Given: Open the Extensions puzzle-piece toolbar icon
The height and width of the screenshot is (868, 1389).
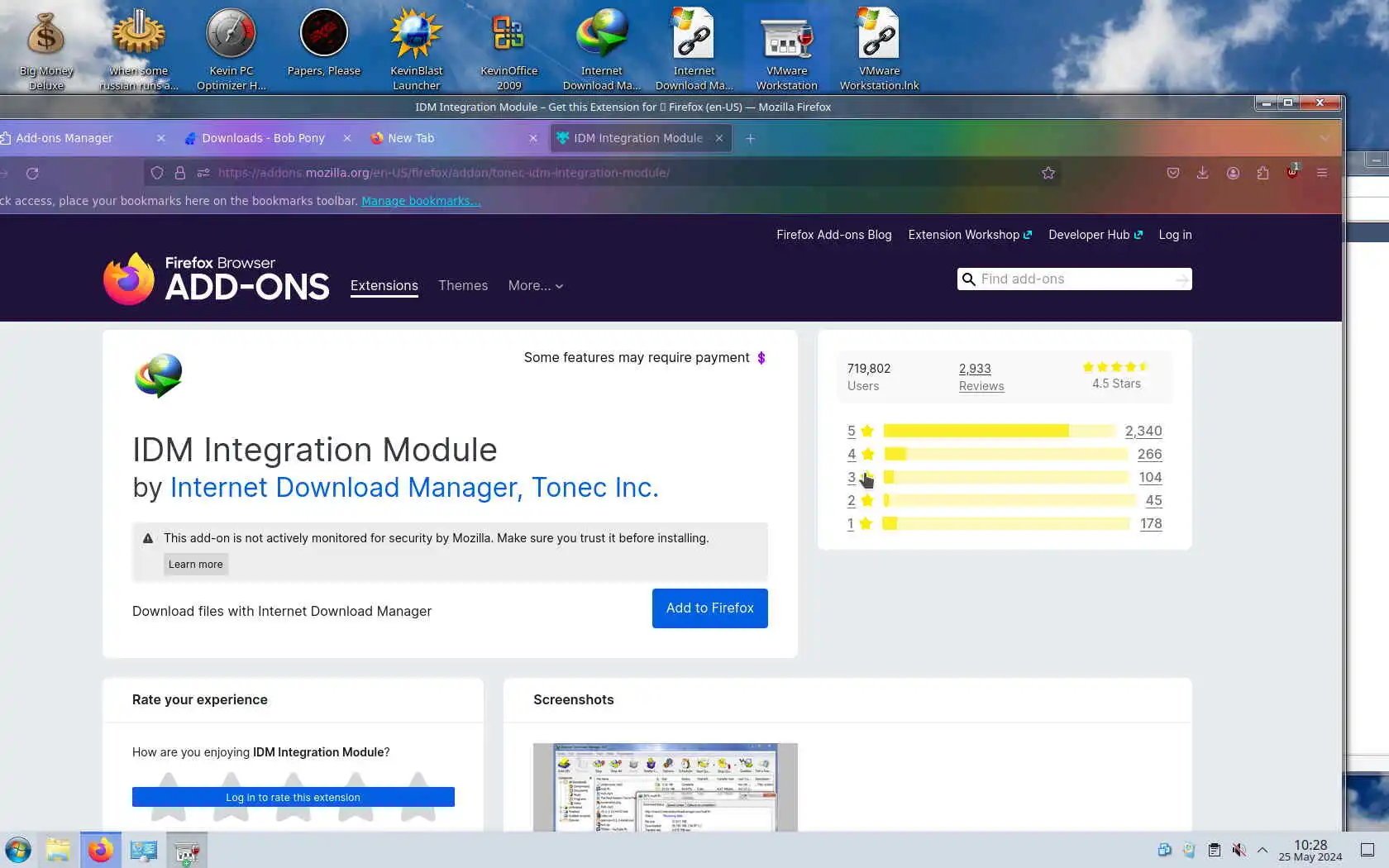Looking at the screenshot, I should [1263, 173].
